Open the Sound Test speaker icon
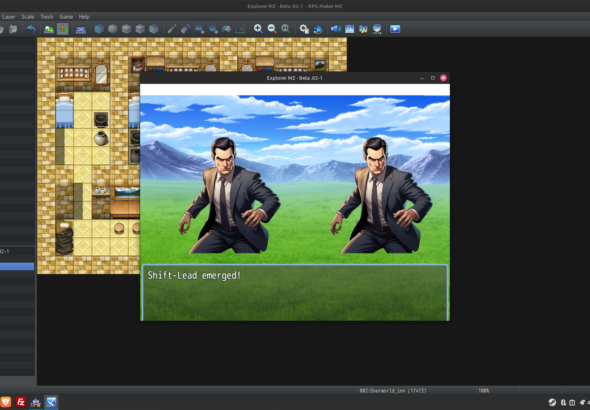This screenshot has width=590, height=410. pyautogui.click(x=336, y=29)
